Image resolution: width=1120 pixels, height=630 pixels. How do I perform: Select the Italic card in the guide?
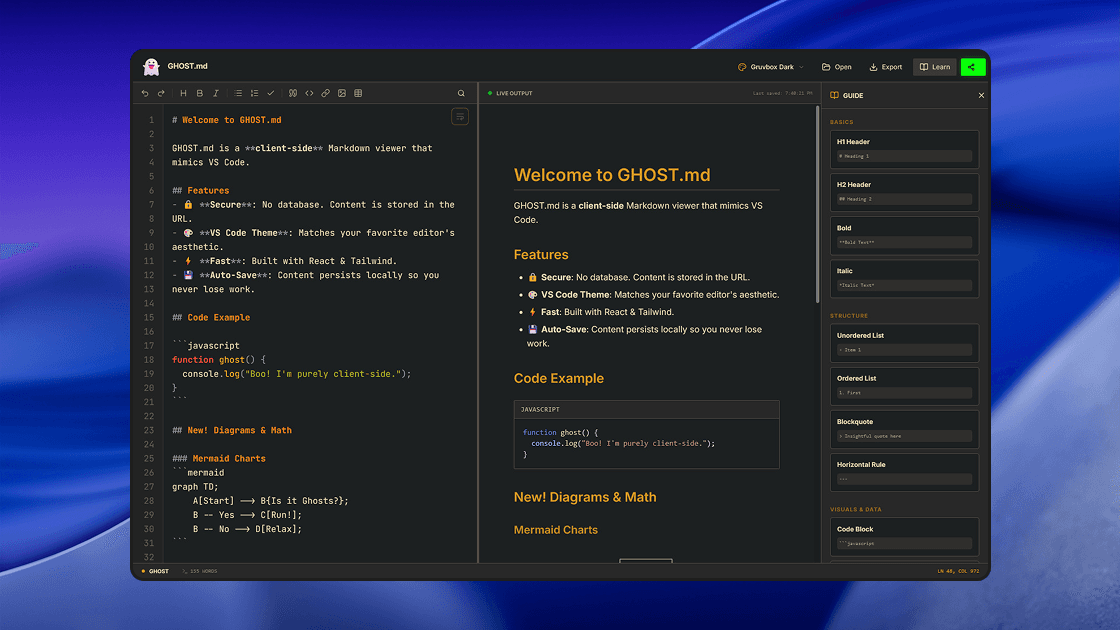coord(904,279)
